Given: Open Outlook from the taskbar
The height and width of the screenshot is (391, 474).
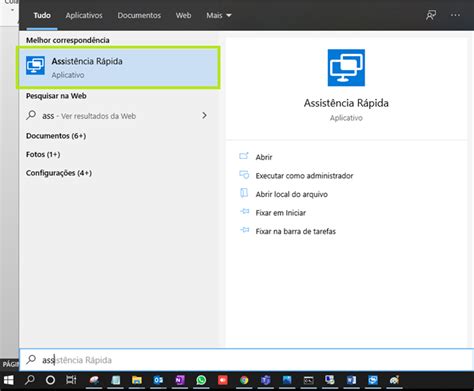Looking at the screenshot, I should (x=158, y=380).
